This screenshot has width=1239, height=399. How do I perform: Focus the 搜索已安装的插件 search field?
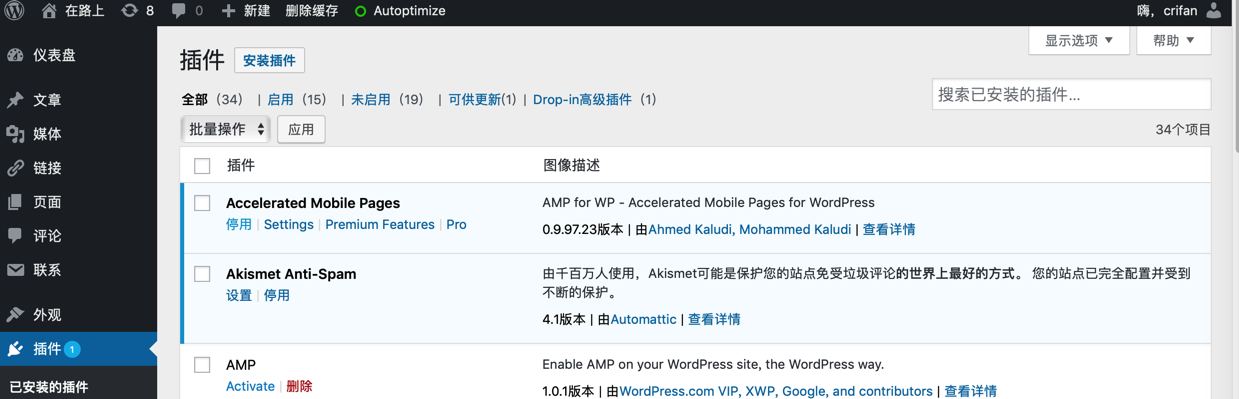tap(1071, 95)
